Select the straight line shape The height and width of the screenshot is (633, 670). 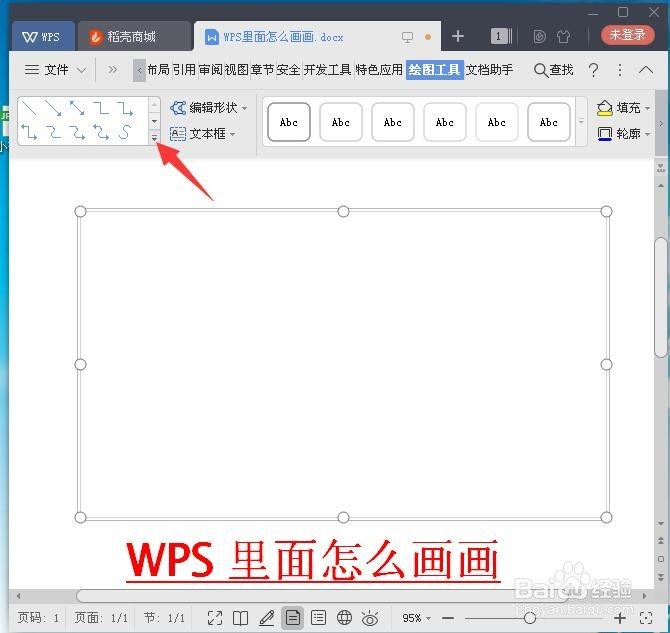click(29, 108)
